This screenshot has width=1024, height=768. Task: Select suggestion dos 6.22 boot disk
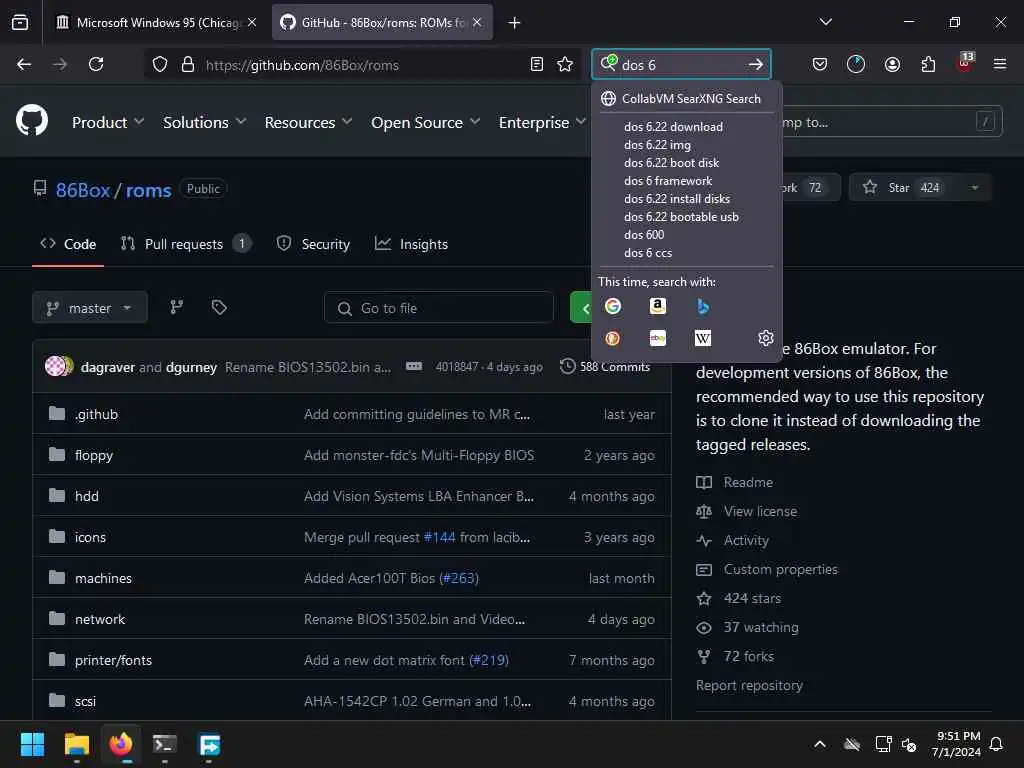click(x=671, y=163)
